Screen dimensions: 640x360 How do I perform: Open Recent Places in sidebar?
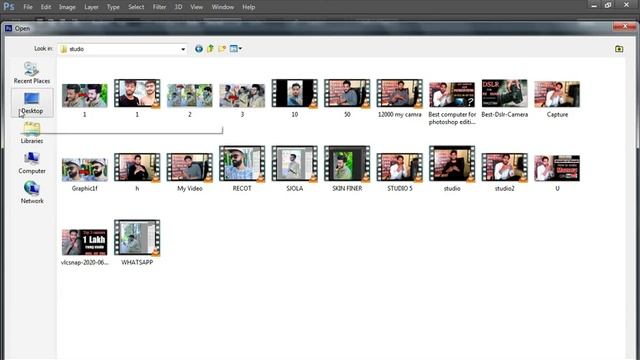pos(32,73)
